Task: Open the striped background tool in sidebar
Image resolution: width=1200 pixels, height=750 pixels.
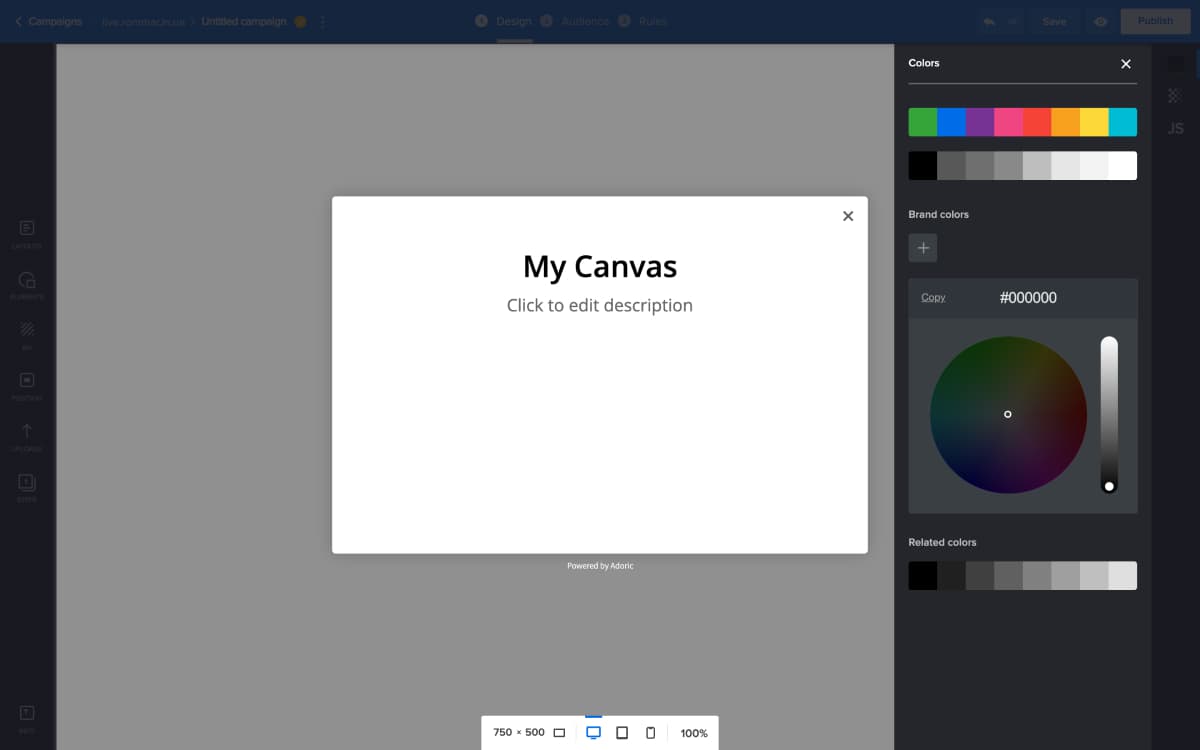Action: pos(27,334)
